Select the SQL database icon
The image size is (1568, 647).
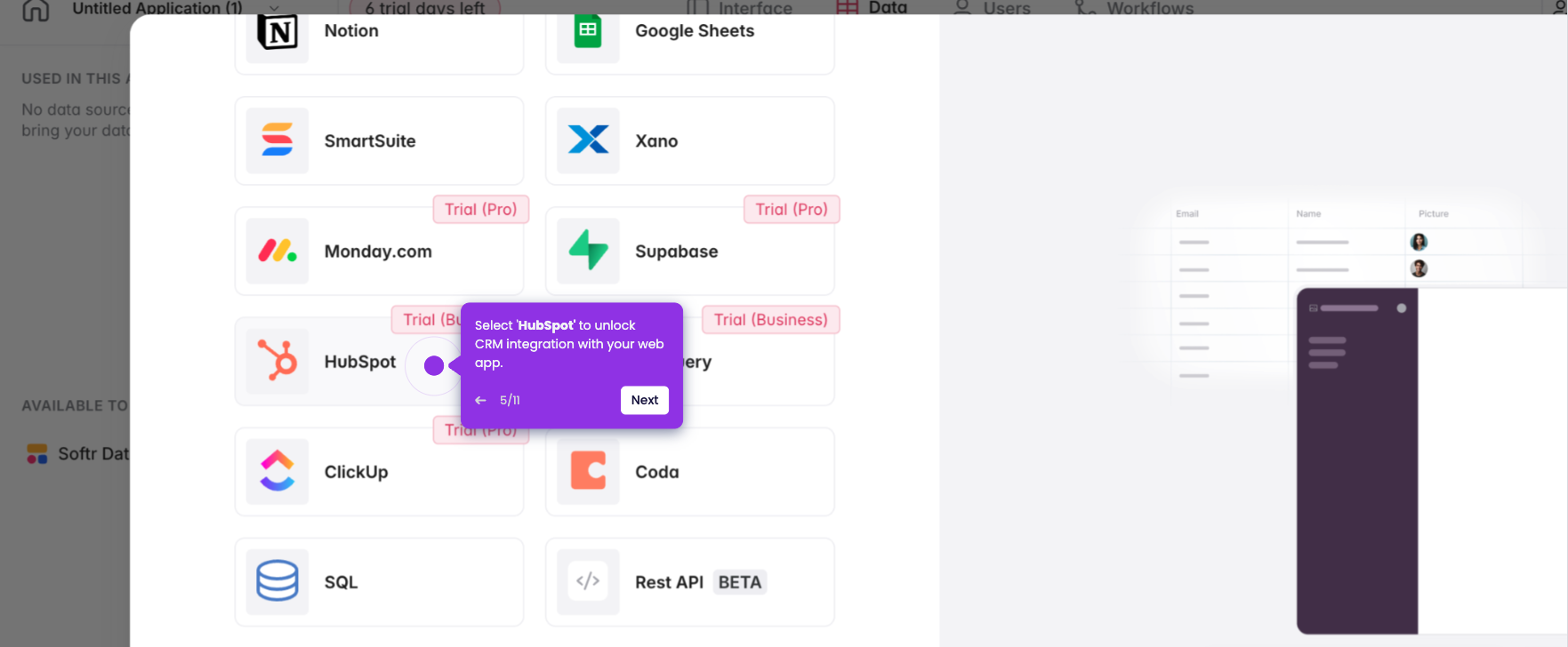click(277, 581)
